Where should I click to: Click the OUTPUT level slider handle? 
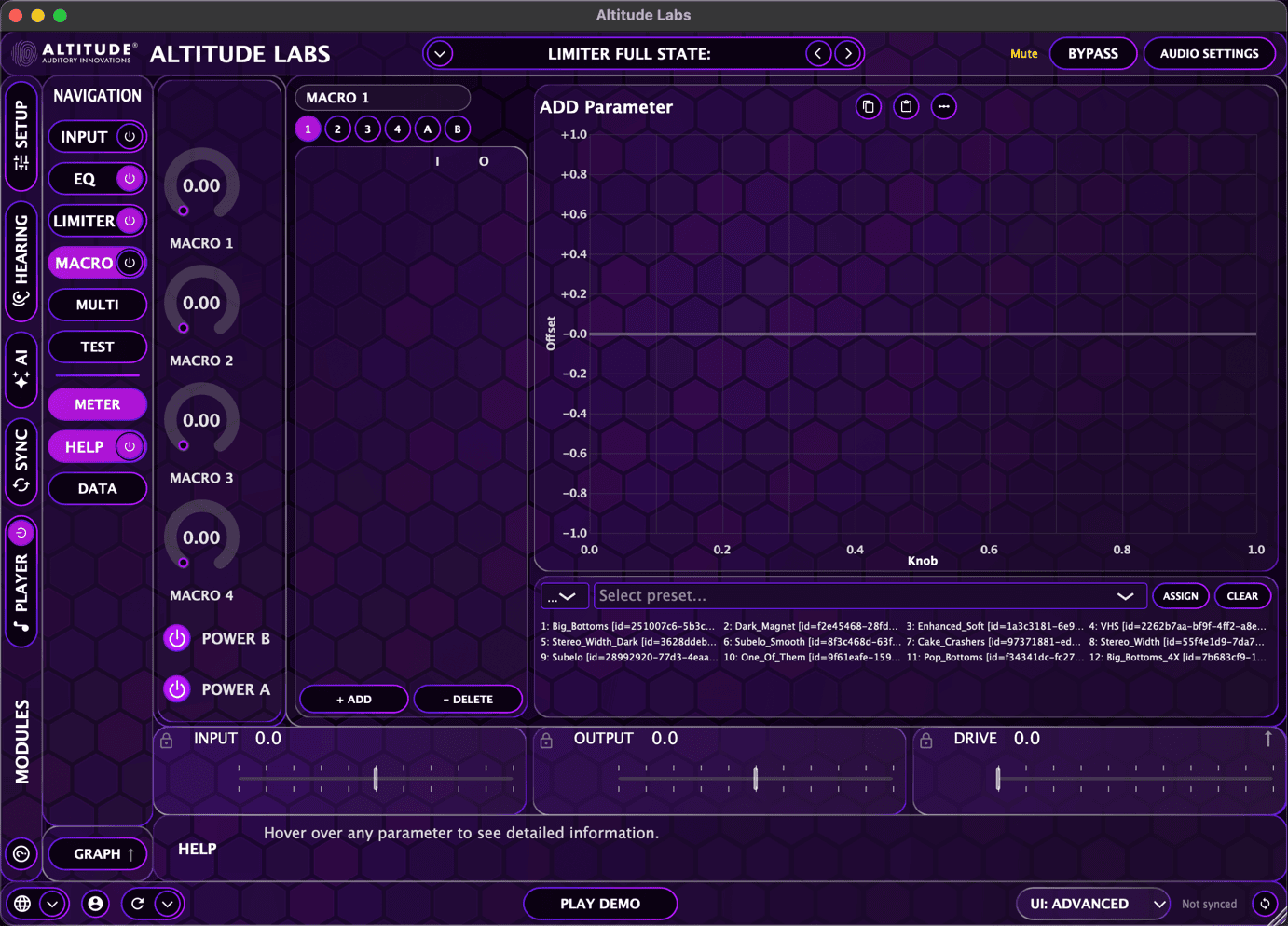coord(755,777)
